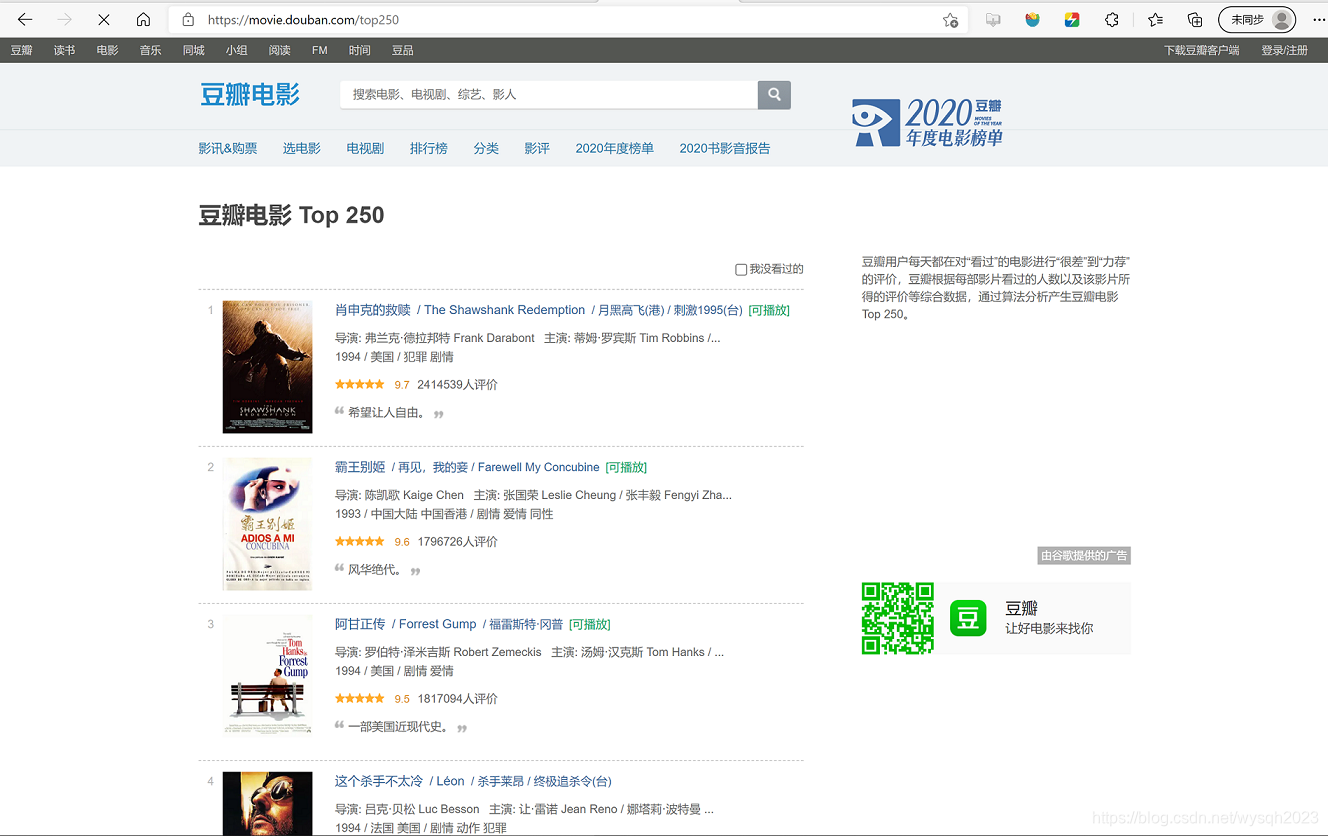Select 影评 navigation tab
Image resolution: width=1328 pixels, height=836 pixels.
(x=537, y=148)
